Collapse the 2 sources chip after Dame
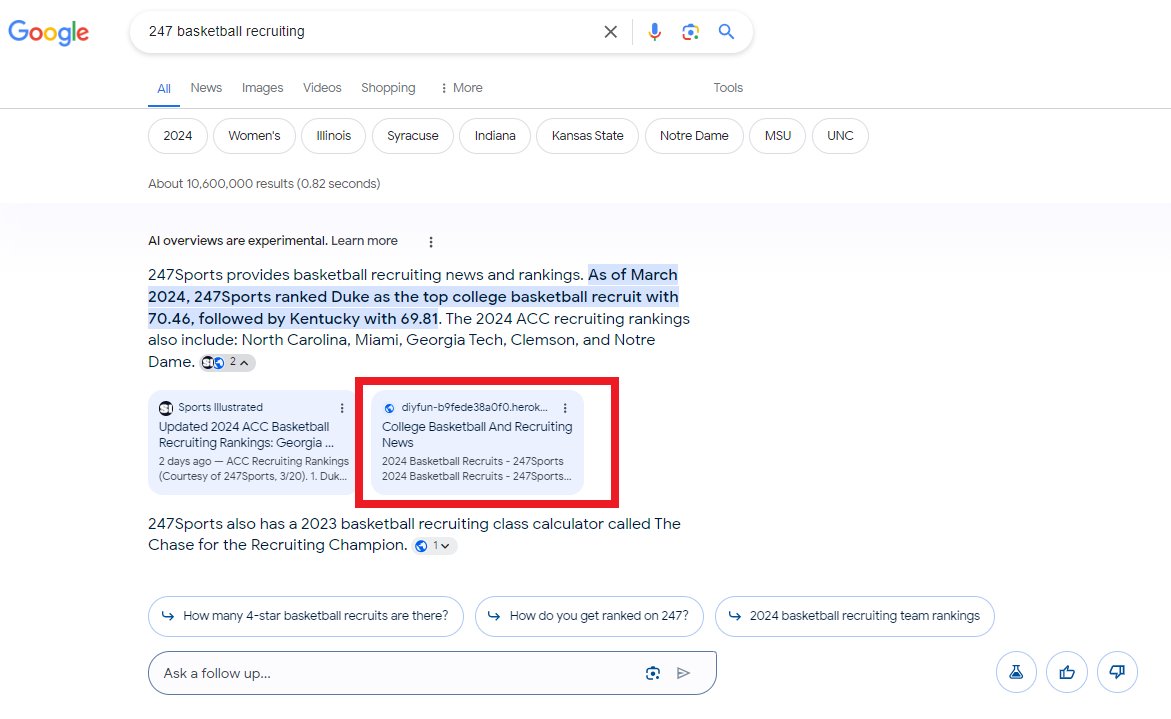 [x=228, y=362]
